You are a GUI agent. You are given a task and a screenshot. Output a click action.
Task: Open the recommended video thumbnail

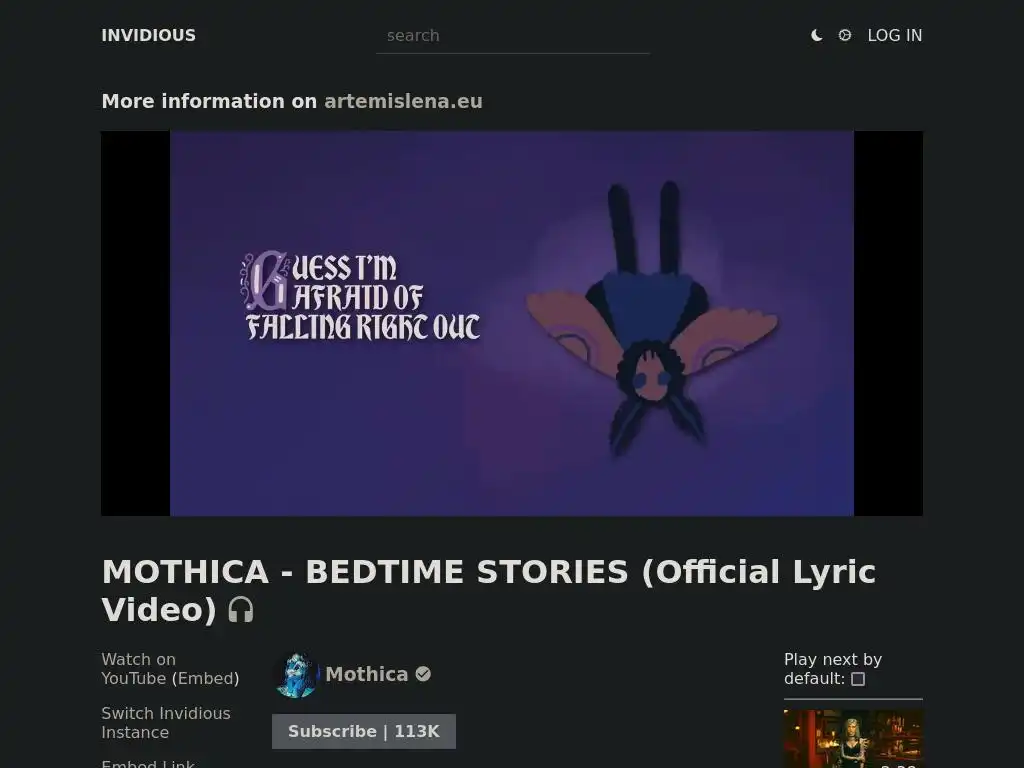[x=853, y=739]
